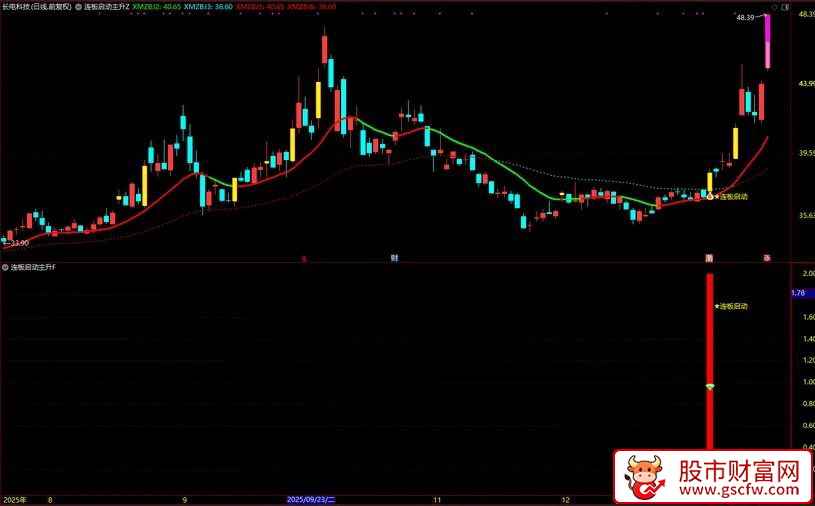
Task: Click the XMZBJ5: 40.65 indicator value
Action: pyautogui.click(x=260, y=7)
